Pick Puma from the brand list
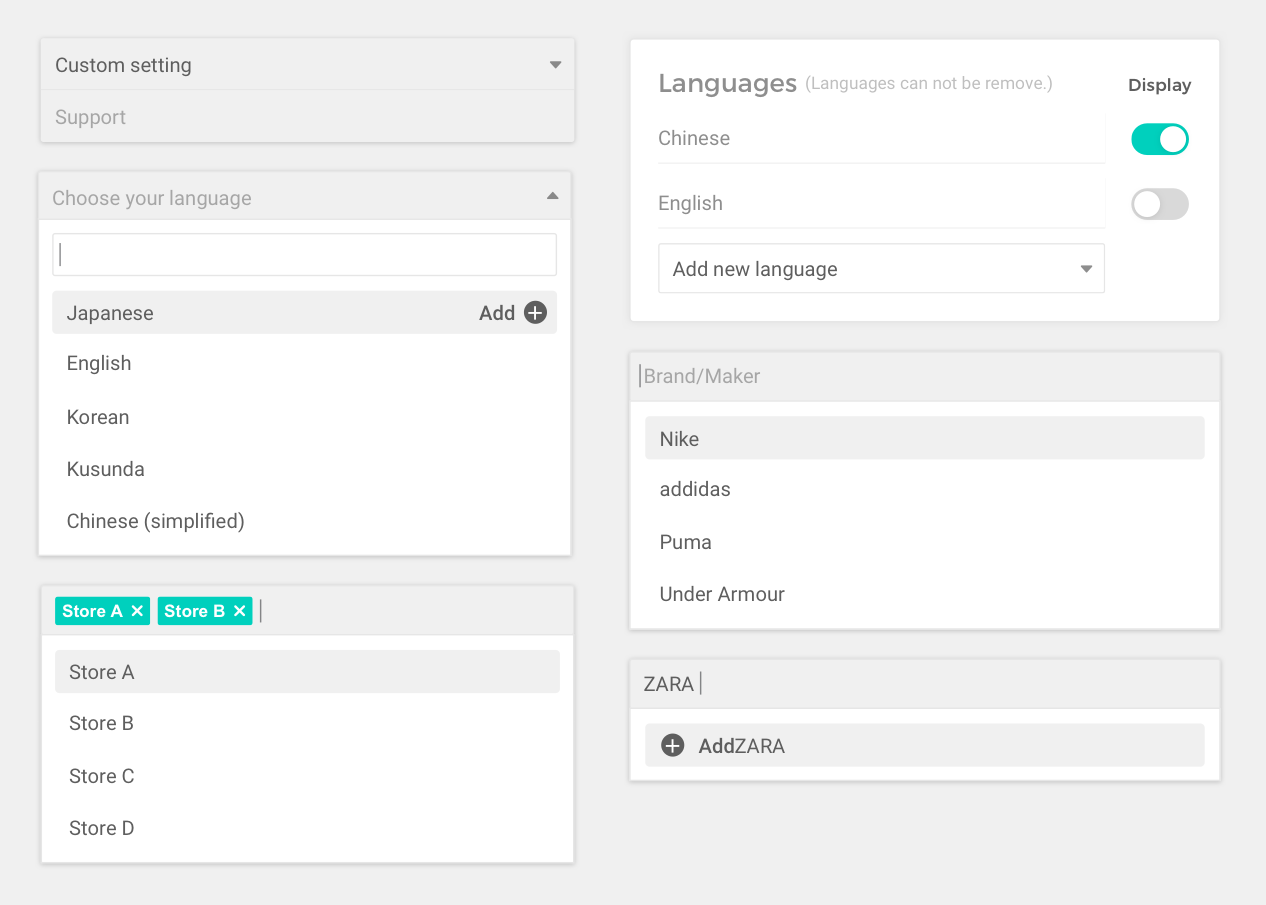 686,542
